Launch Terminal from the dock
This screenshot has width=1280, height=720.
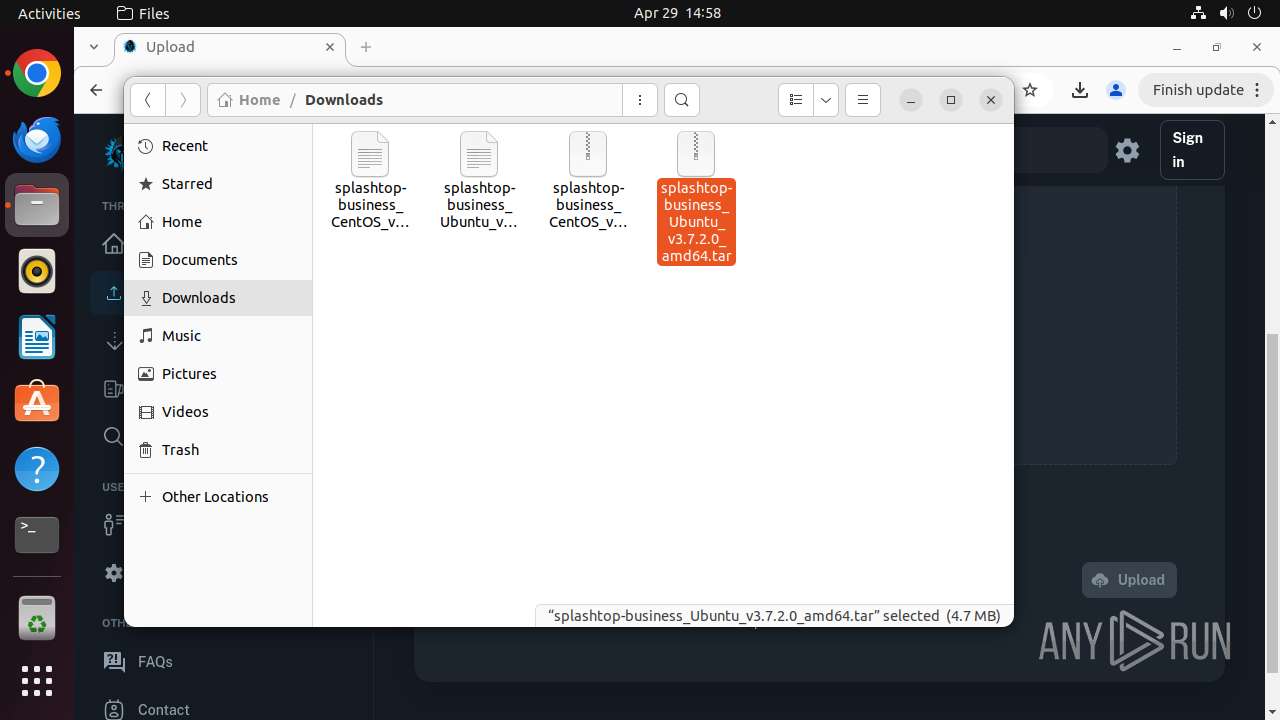pyautogui.click(x=37, y=535)
